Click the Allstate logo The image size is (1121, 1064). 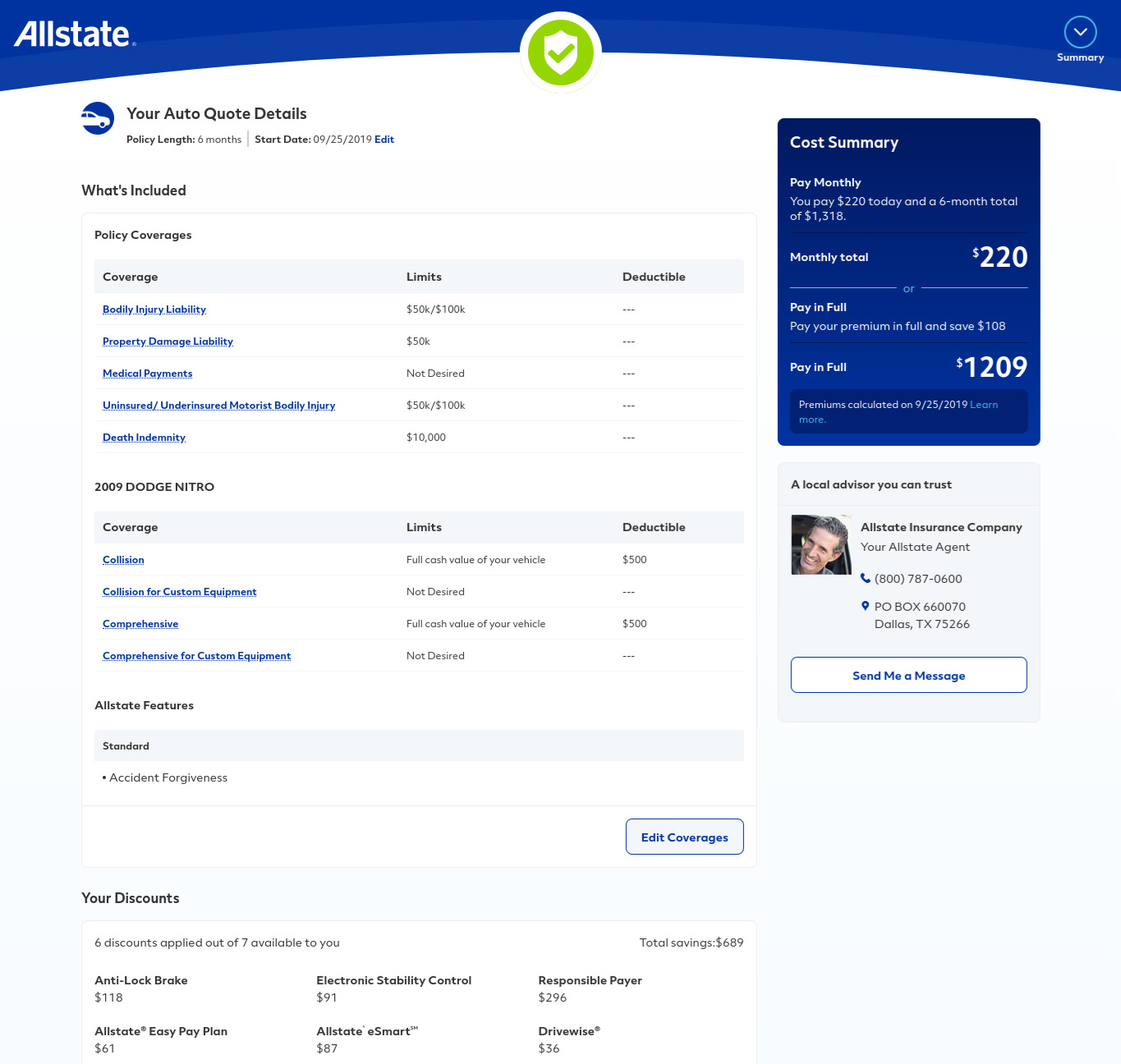74,34
